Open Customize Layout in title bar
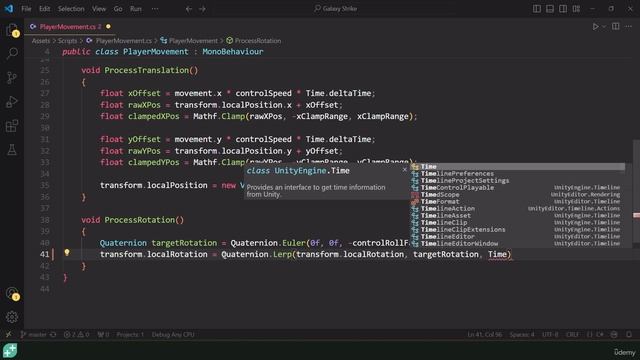The height and width of the screenshot is (360, 640). point(576,9)
